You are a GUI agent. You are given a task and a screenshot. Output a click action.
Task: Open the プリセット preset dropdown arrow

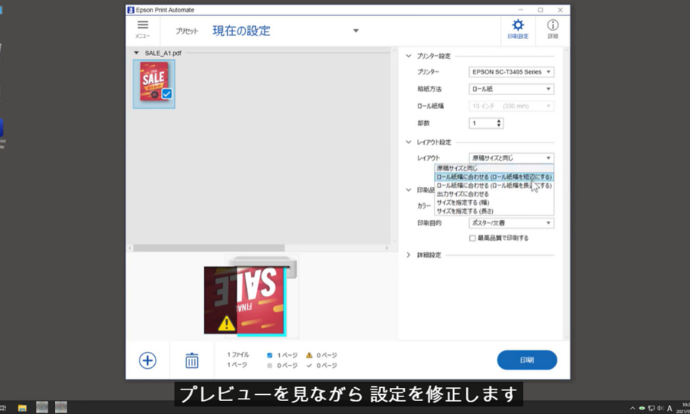(355, 30)
